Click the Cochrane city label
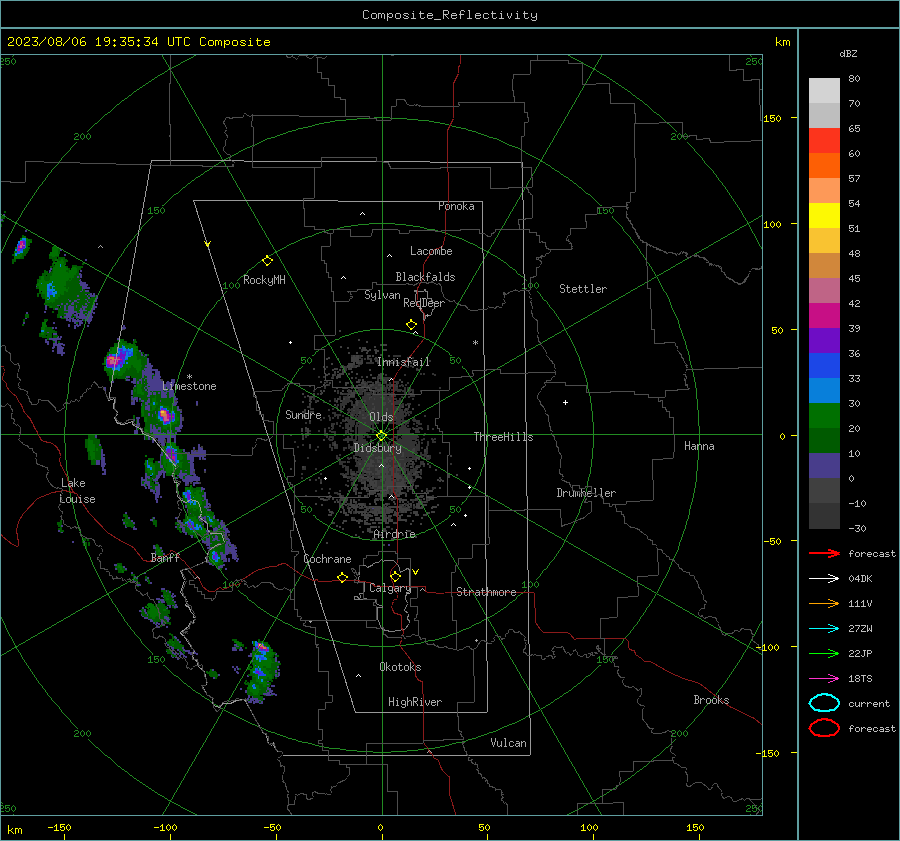The height and width of the screenshot is (841, 900). coord(327,559)
